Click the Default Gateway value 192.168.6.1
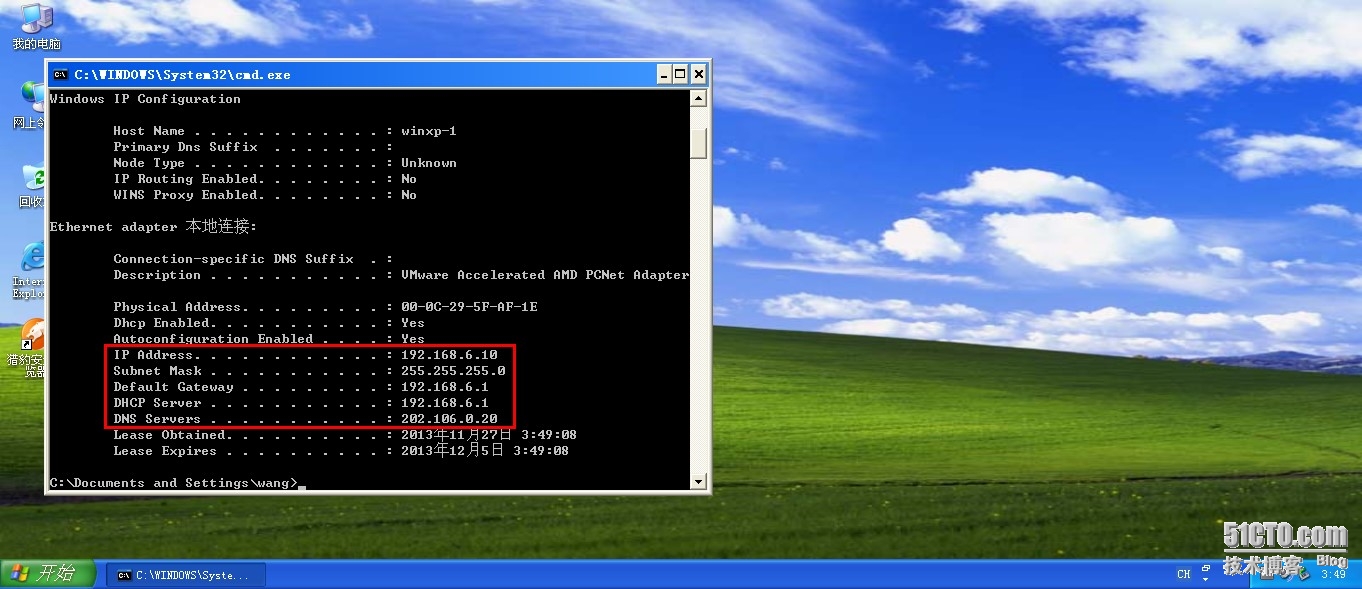The image size is (1362, 589). 445,387
